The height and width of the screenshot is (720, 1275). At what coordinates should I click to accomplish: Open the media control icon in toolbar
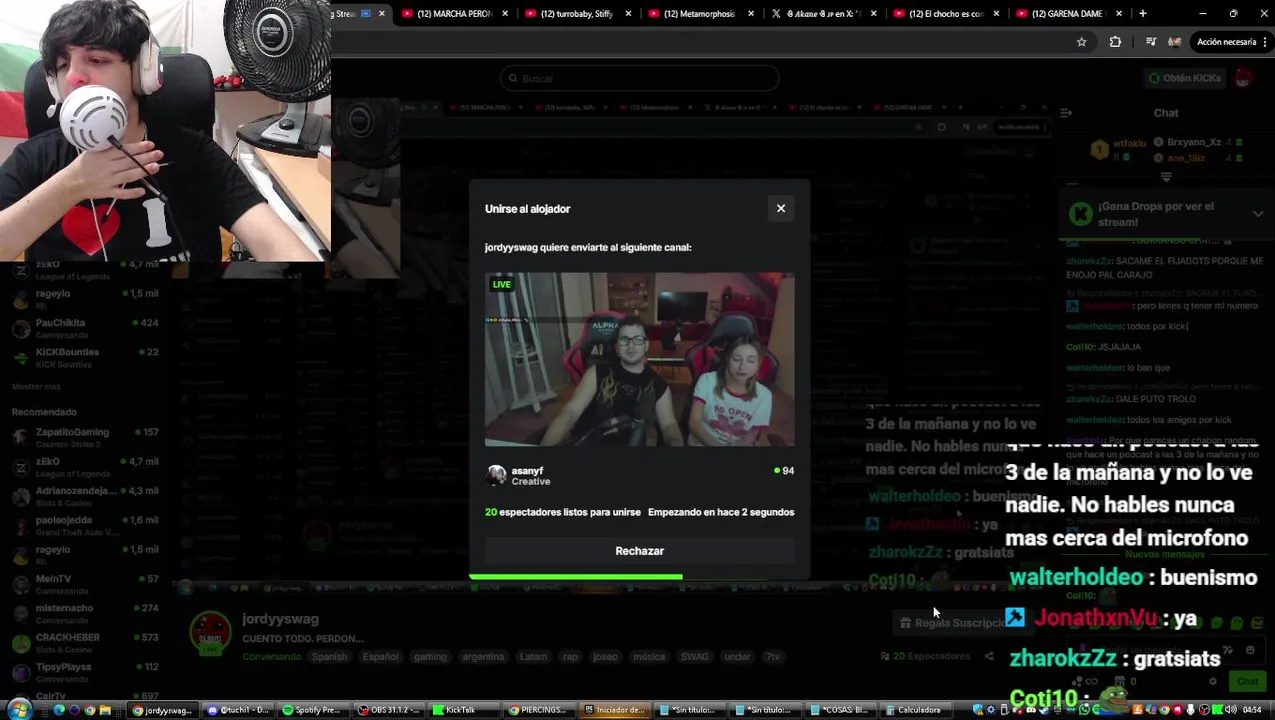[1150, 42]
